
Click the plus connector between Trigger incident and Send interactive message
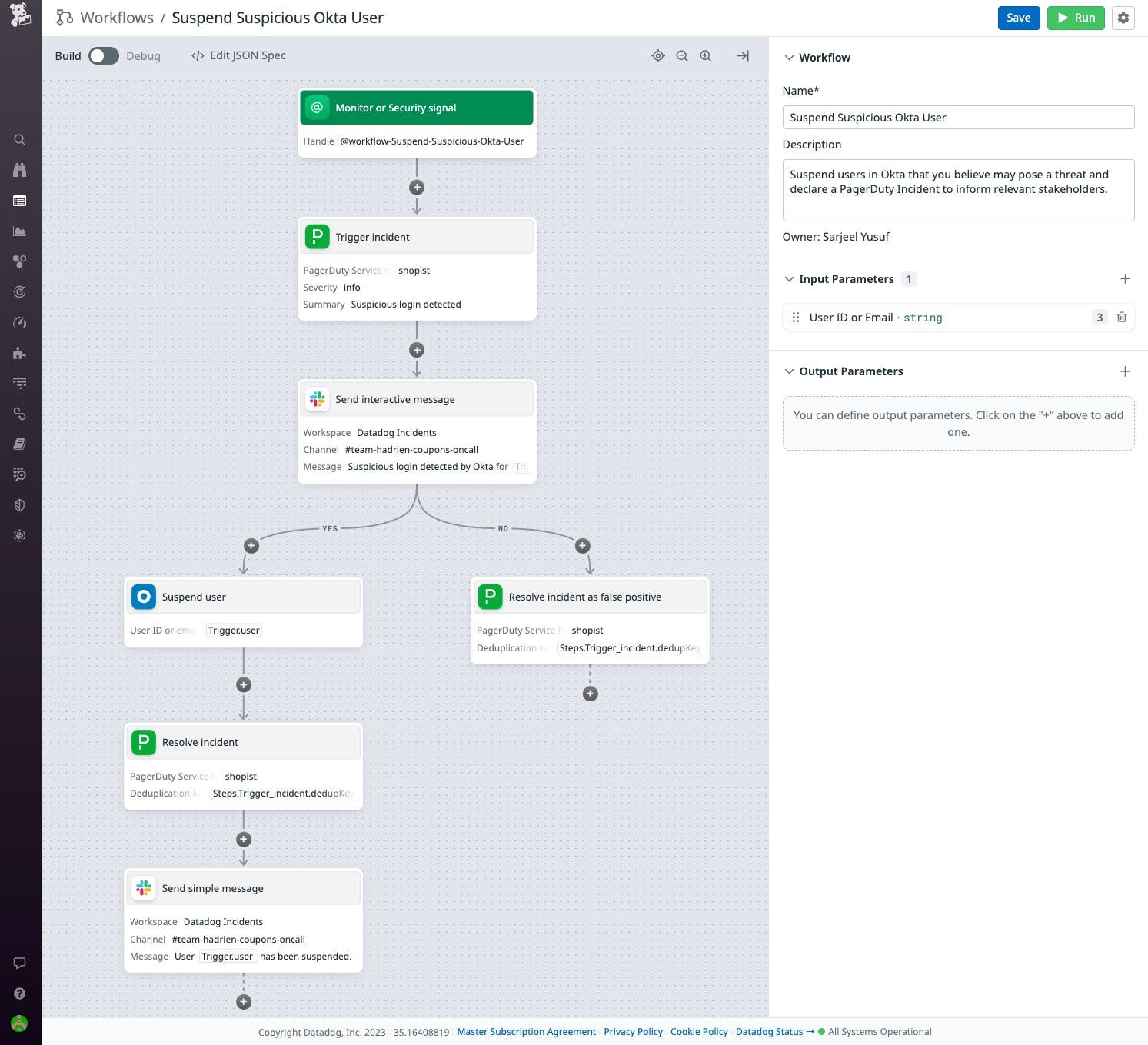pyautogui.click(x=416, y=350)
